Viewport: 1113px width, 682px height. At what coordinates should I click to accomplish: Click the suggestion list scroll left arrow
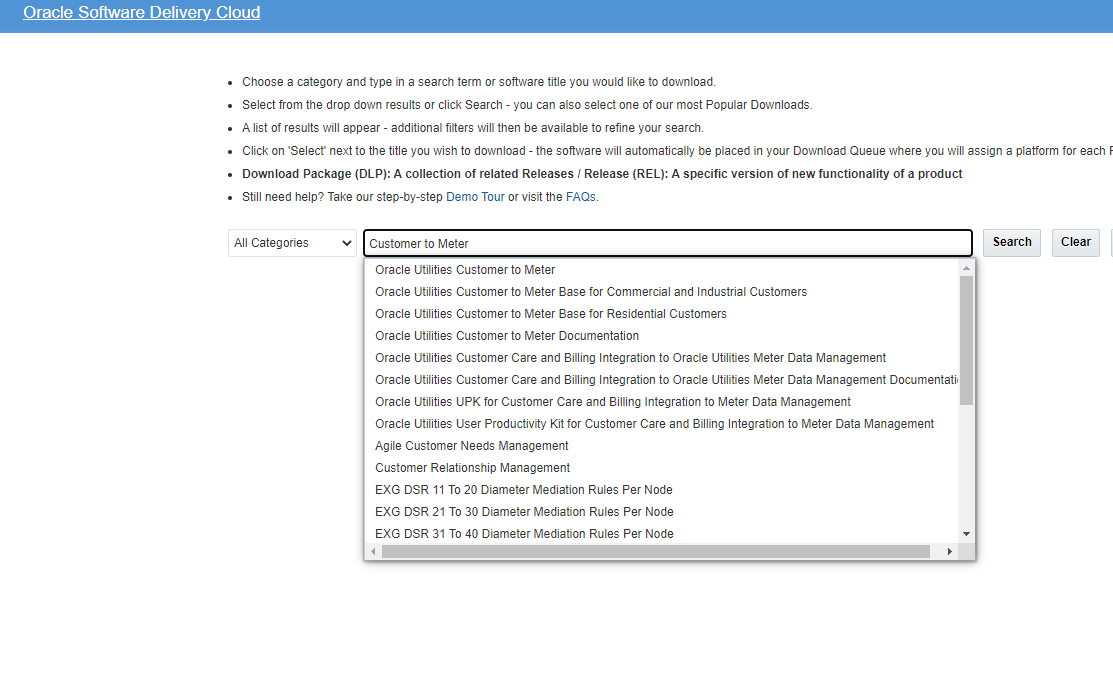pyautogui.click(x=373, y=551)
